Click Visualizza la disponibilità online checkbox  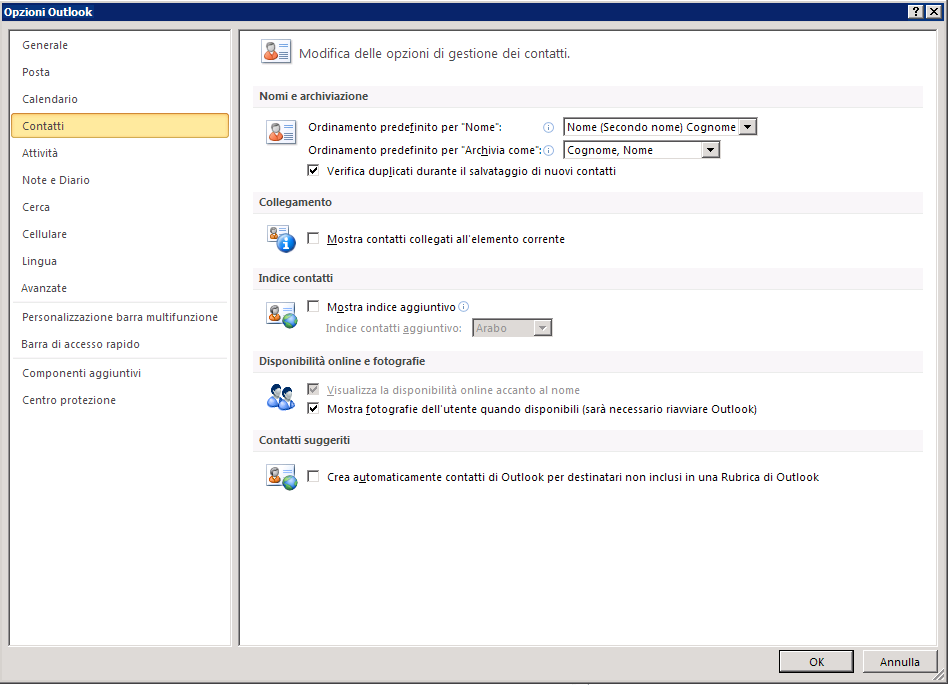pos(313,389)
